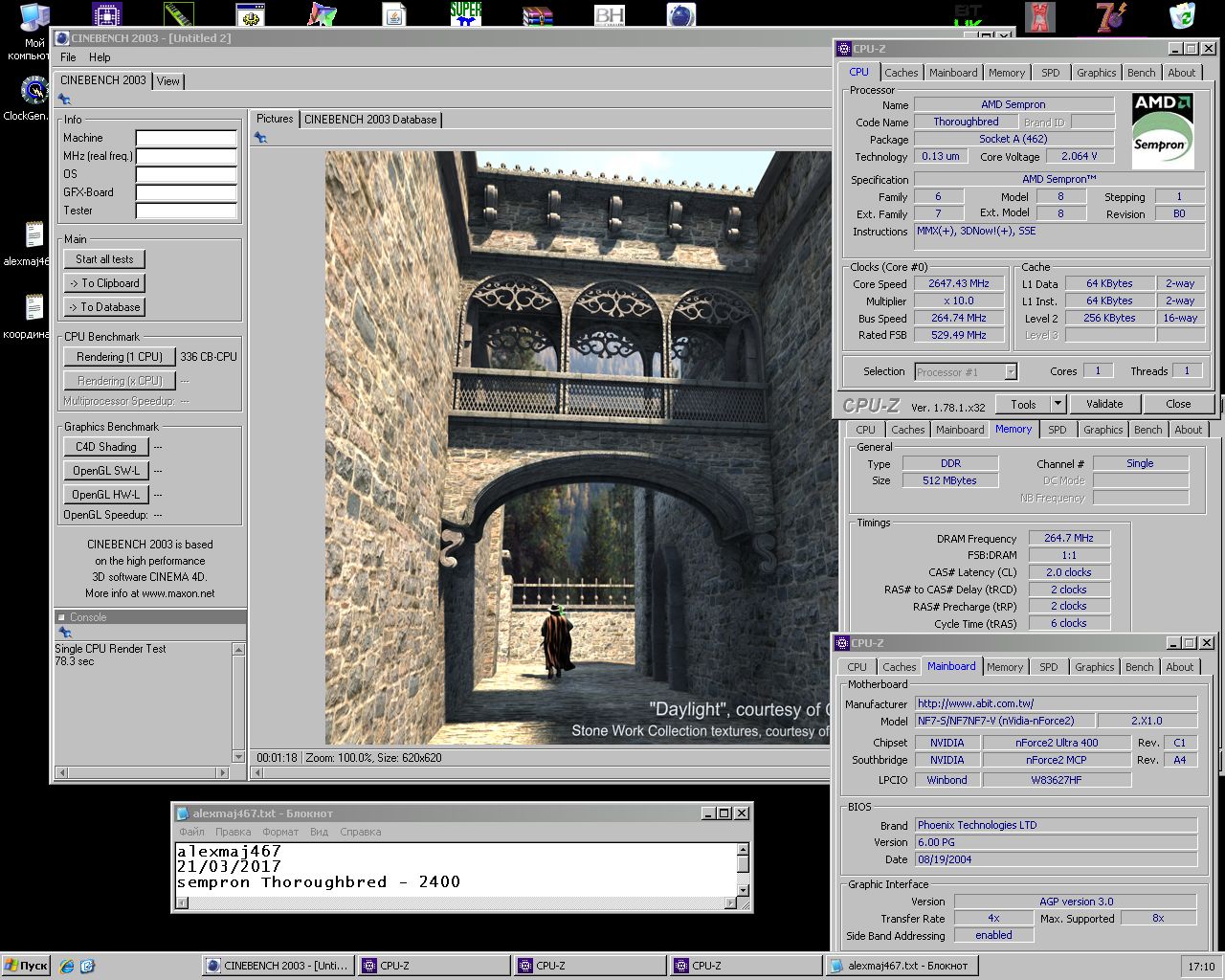Click the blue sphere desktop icon
Screen dimensions: 1225x980
point(680,14)
